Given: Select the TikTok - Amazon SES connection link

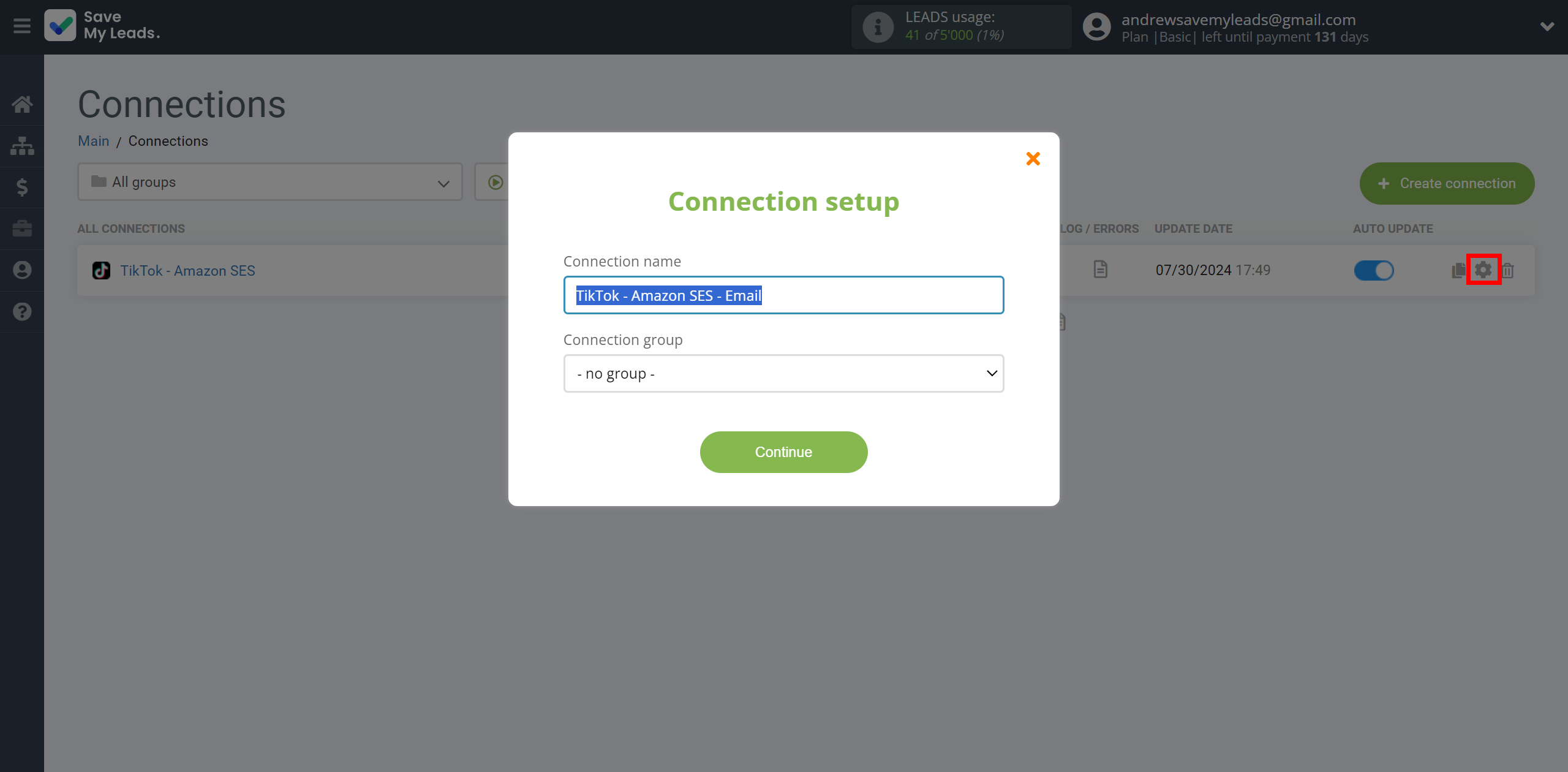Looking at the screenshot, I should pos(186,270).
